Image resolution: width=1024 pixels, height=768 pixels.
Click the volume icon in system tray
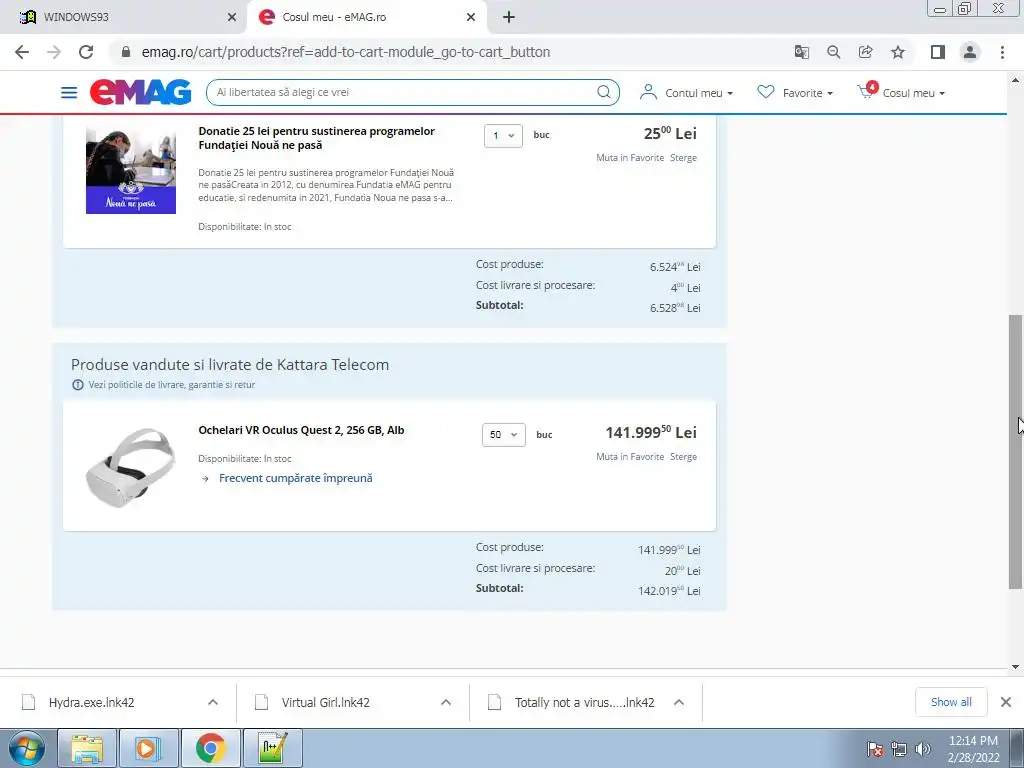click(x=923, y=749)
